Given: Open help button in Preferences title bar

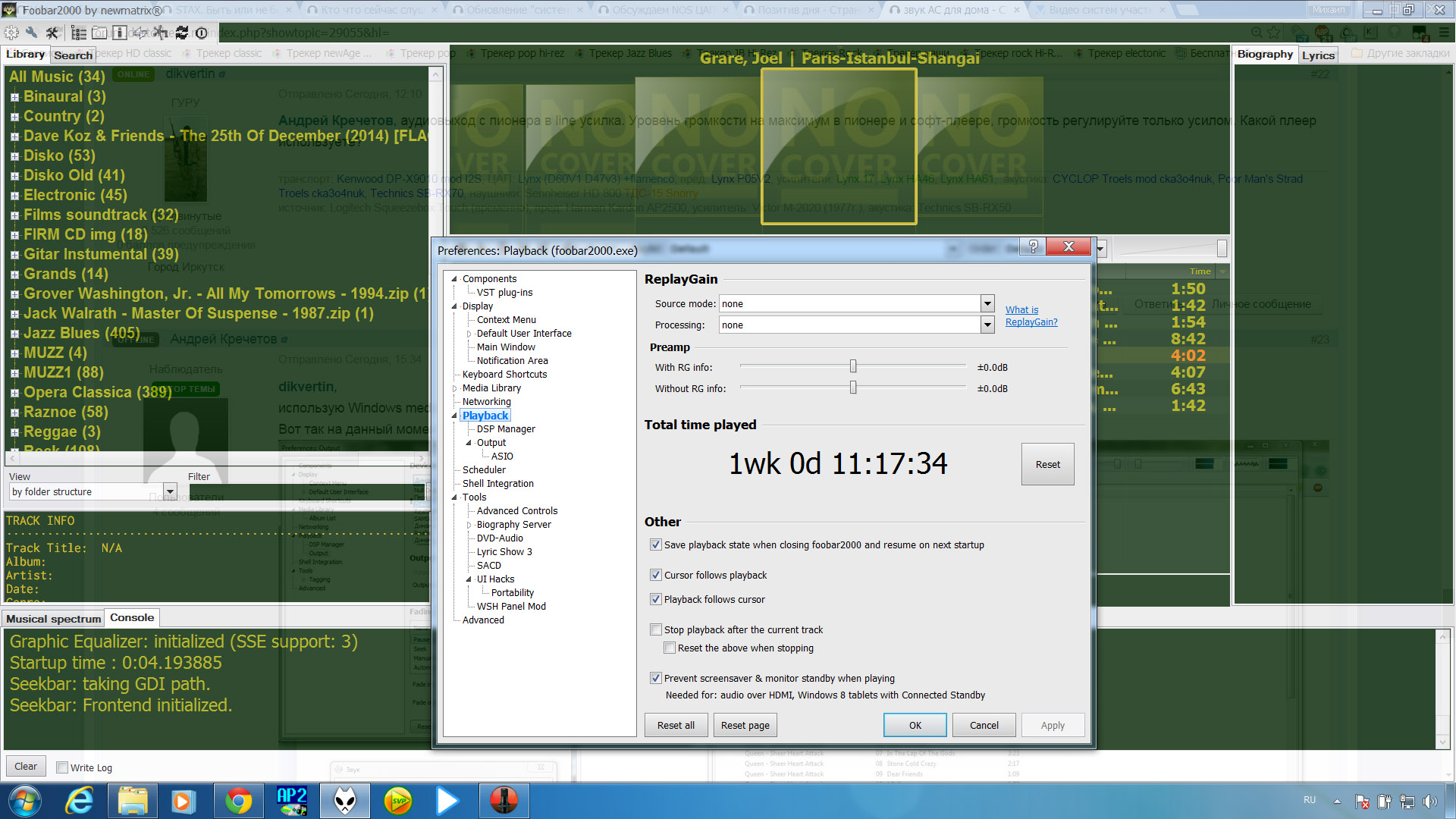Looking at the screenshot, I should [1033, 246].
